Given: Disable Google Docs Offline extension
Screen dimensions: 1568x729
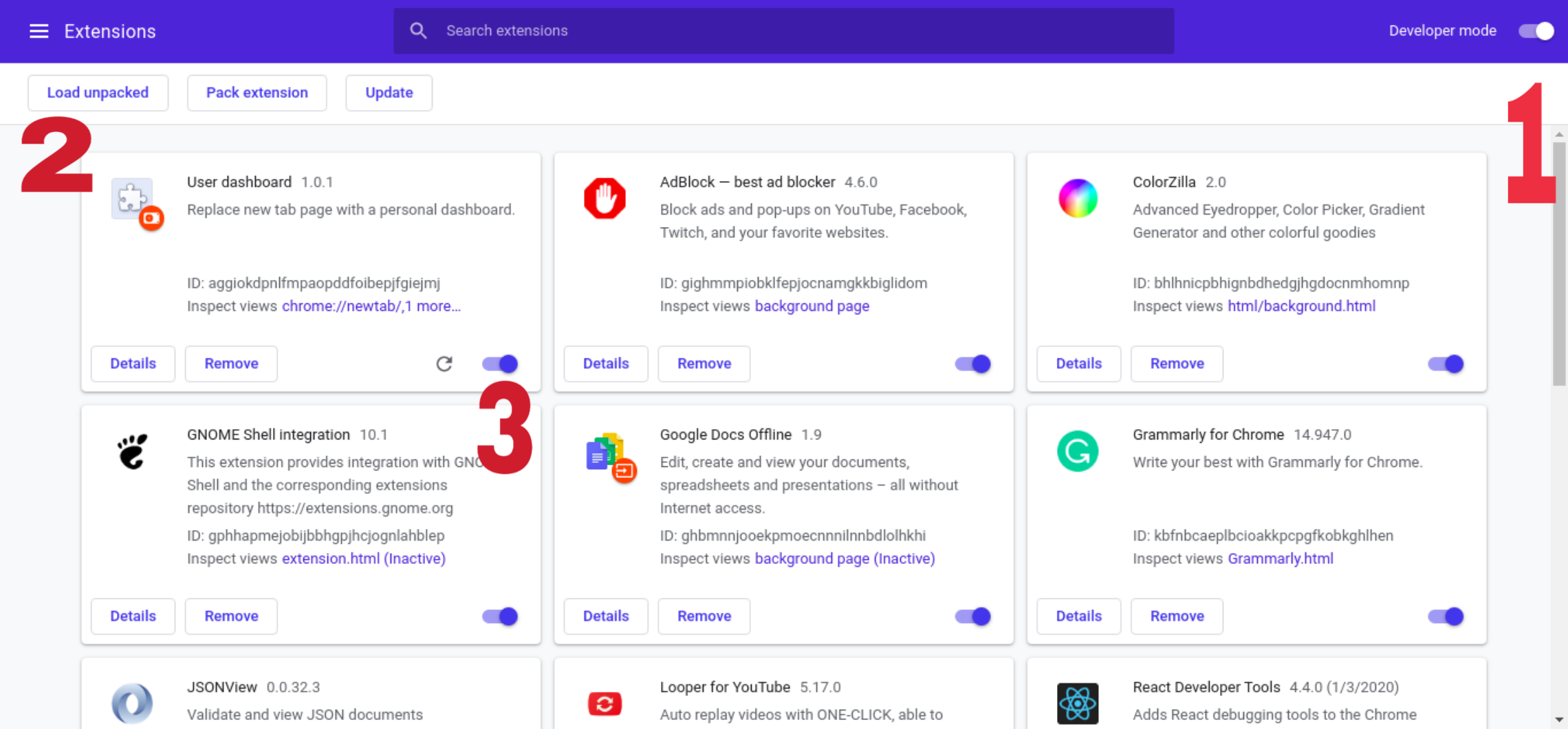Looking at the screenshot, I should click(973, 616).
